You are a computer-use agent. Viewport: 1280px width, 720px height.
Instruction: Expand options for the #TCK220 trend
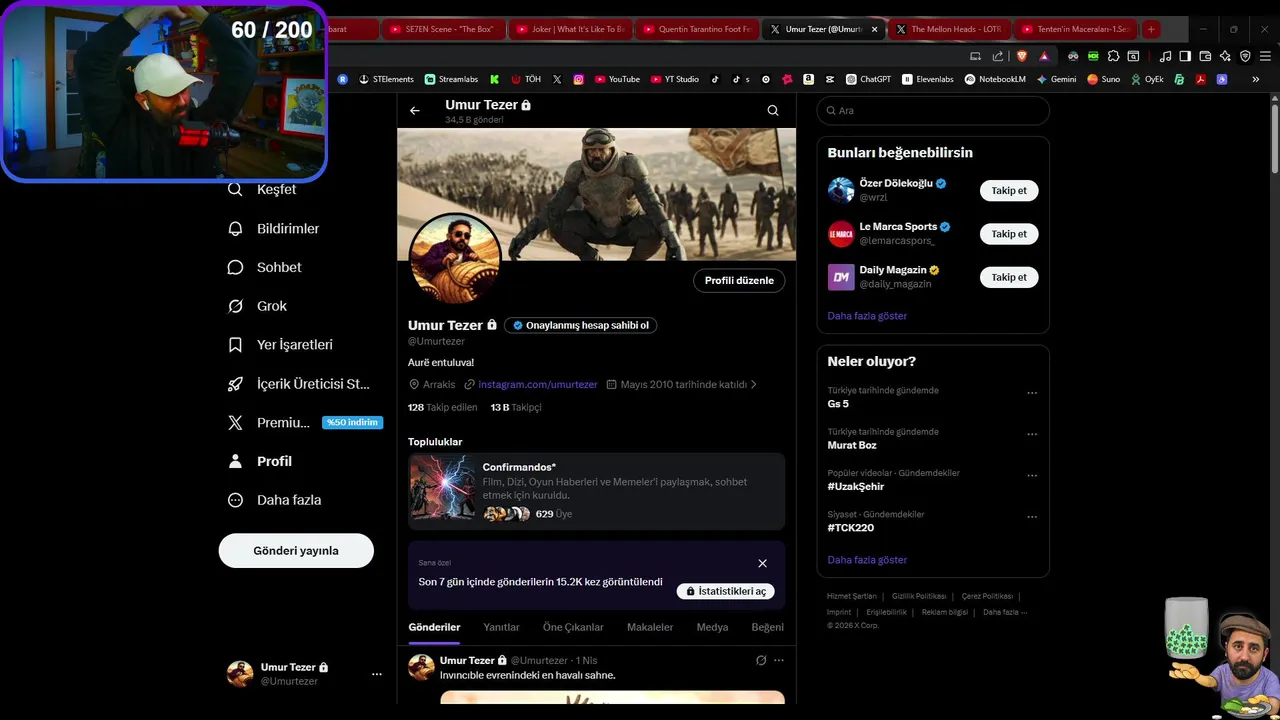pyautogui.click(x=1032, y=517)
